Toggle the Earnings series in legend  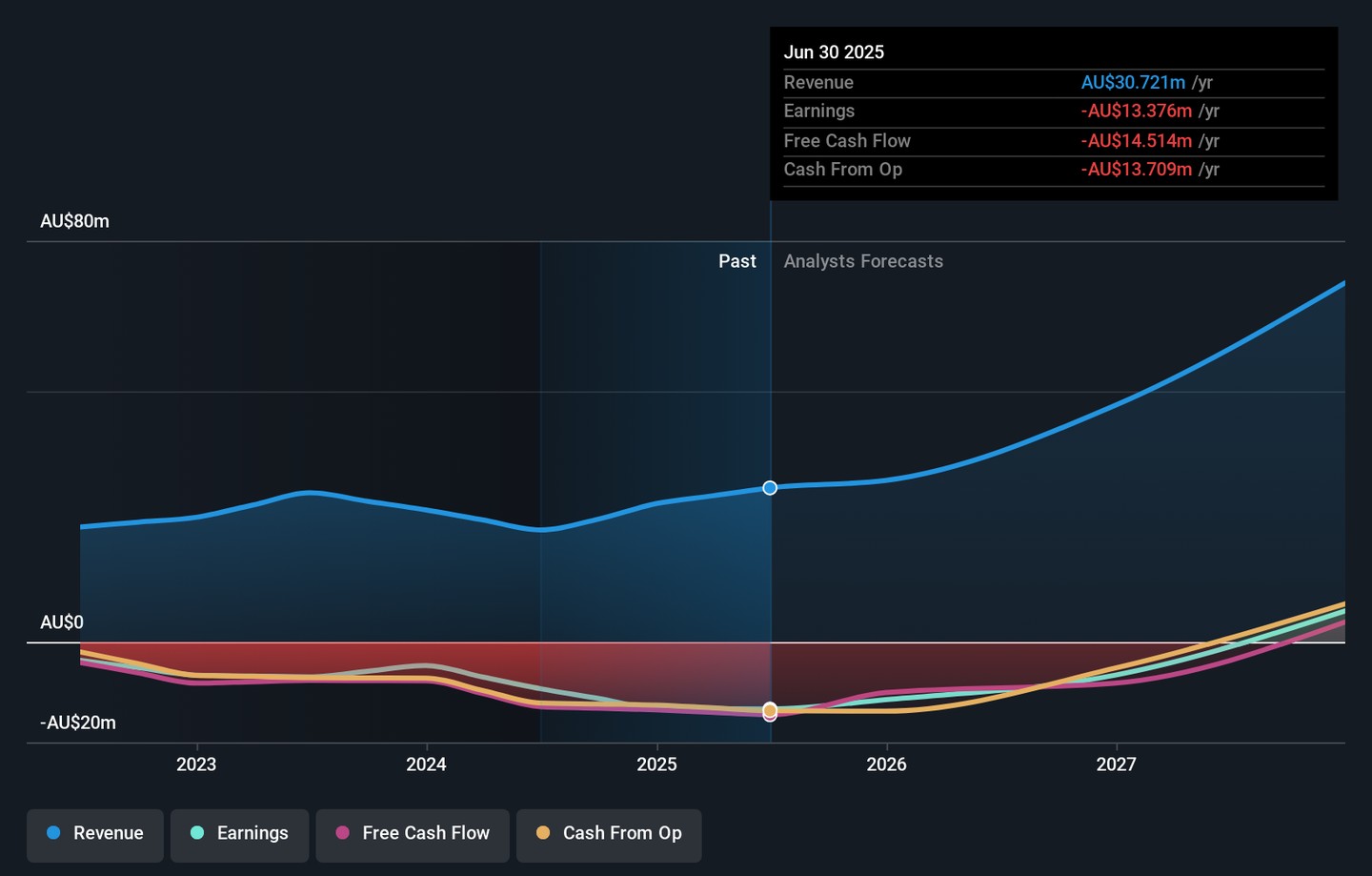[x=239, y=835]
